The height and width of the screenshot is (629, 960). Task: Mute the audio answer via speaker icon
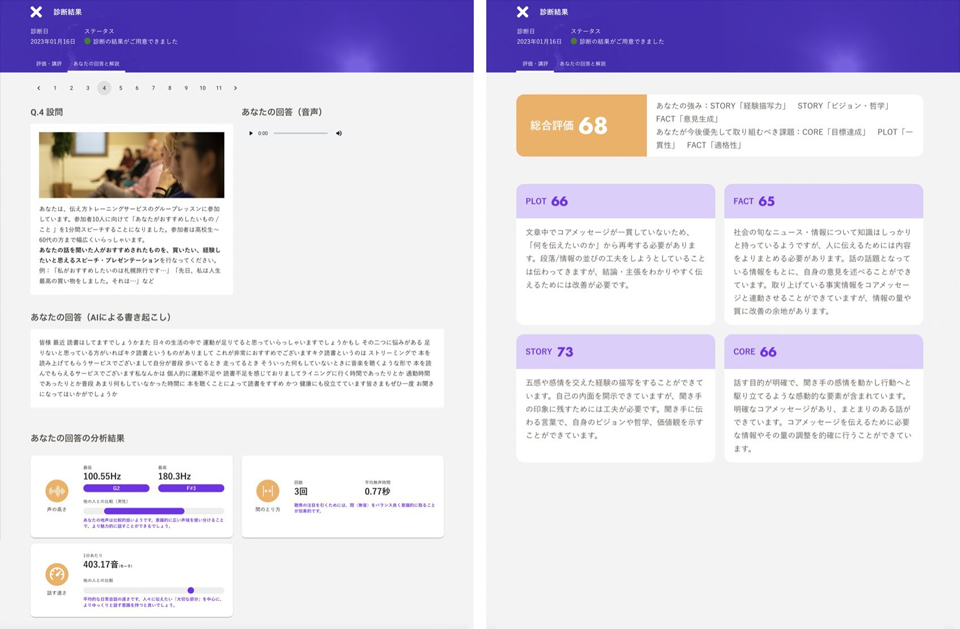[x=339, y=133]
